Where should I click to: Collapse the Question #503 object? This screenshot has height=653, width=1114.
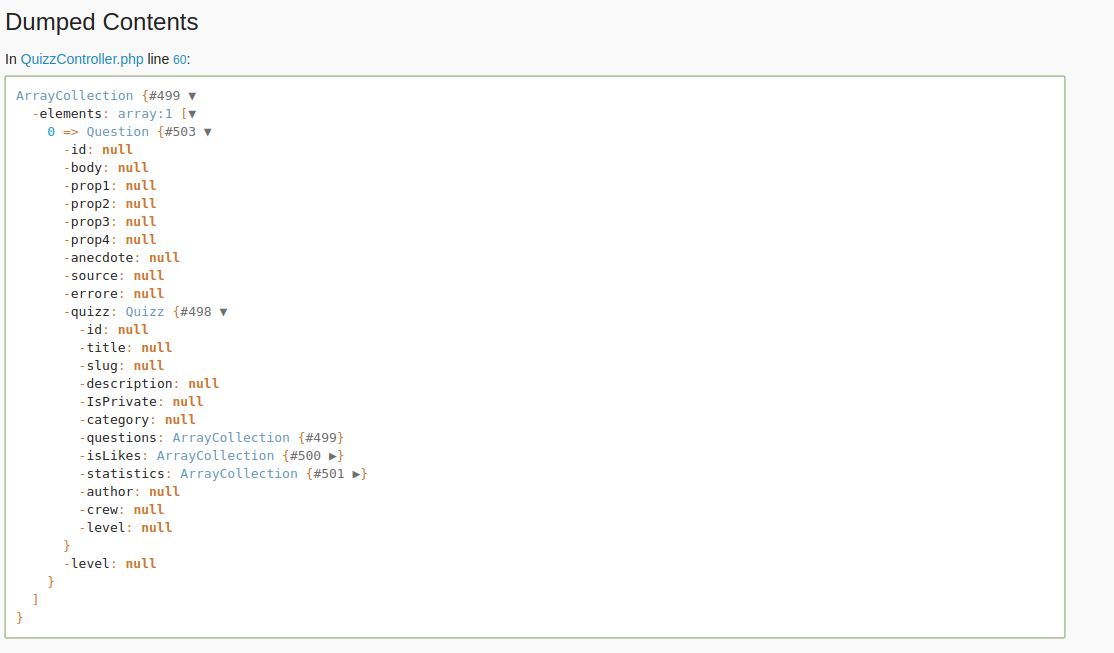(x=207, y=132)
